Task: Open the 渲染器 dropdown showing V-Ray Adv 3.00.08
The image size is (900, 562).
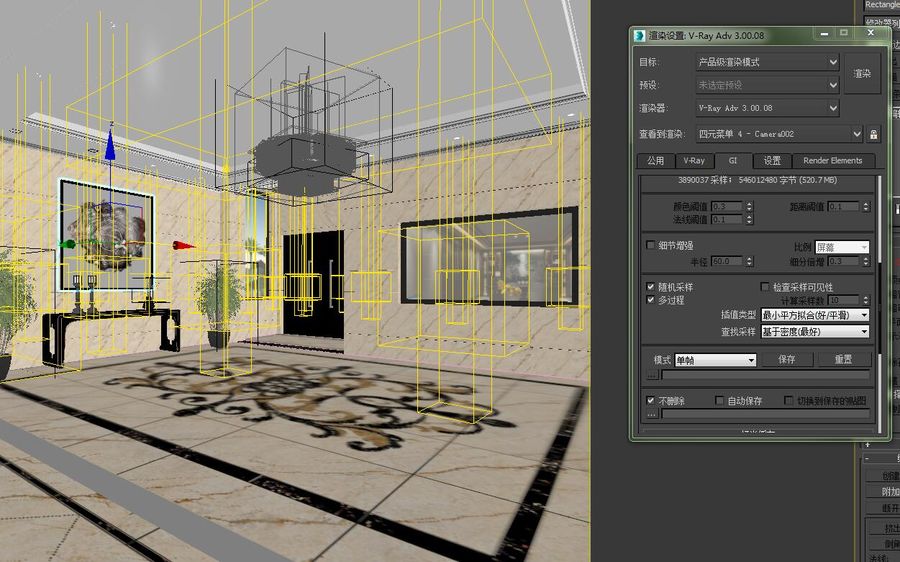Action: click(767, 108)
